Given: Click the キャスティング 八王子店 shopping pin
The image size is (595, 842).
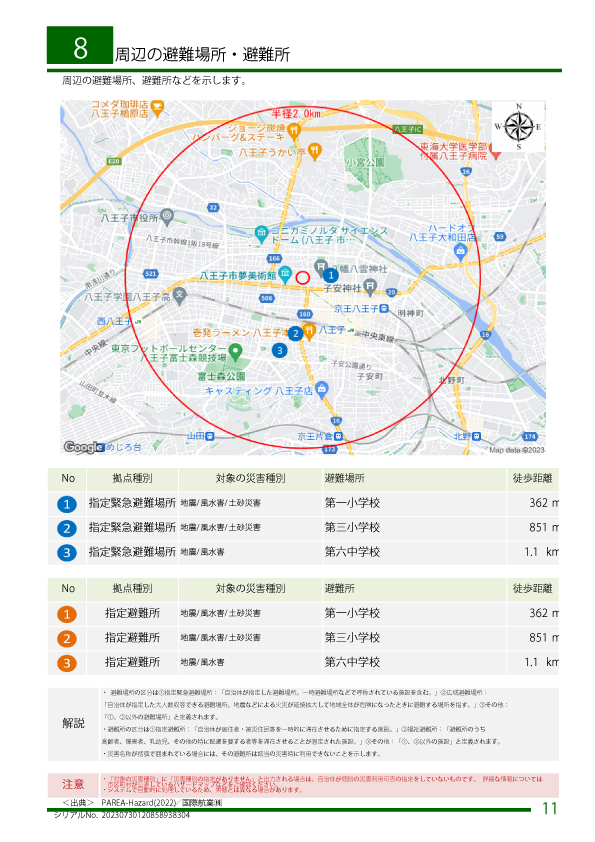Looking at the screenshot, I should tap(322, 389).
